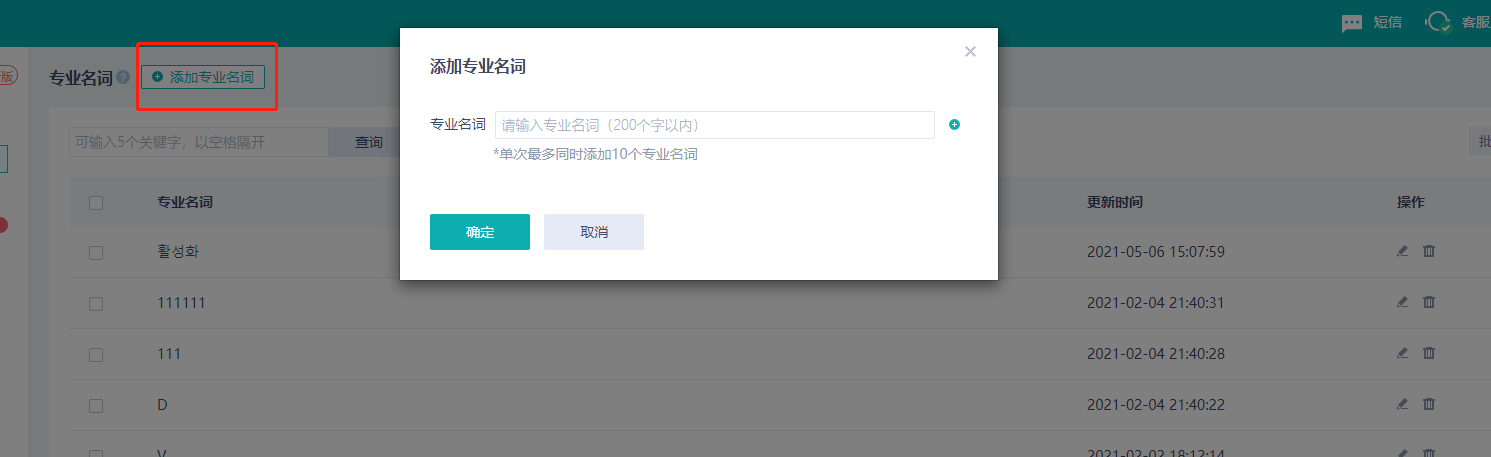Select timestamp 2021-05-06 15:07:59
The image size is (1491, 457).
(1156, 252)
